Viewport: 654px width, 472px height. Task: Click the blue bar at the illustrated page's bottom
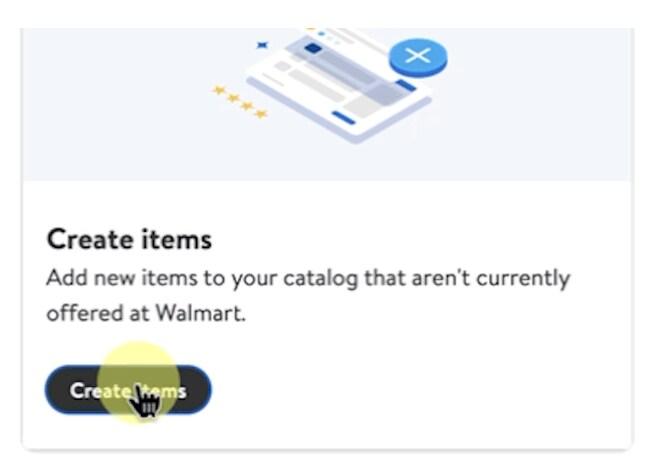tap(345, 118)
